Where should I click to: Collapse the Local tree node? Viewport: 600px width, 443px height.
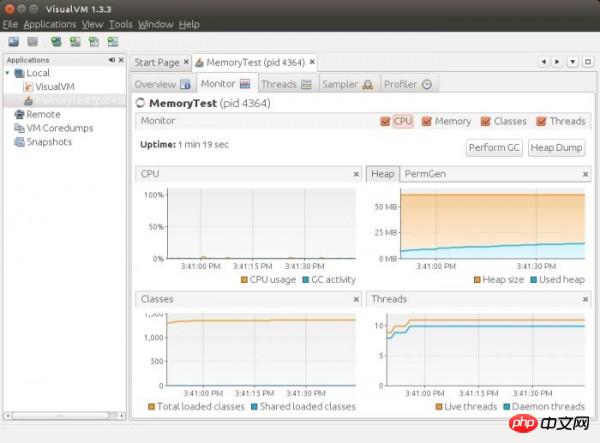[7, 72]
